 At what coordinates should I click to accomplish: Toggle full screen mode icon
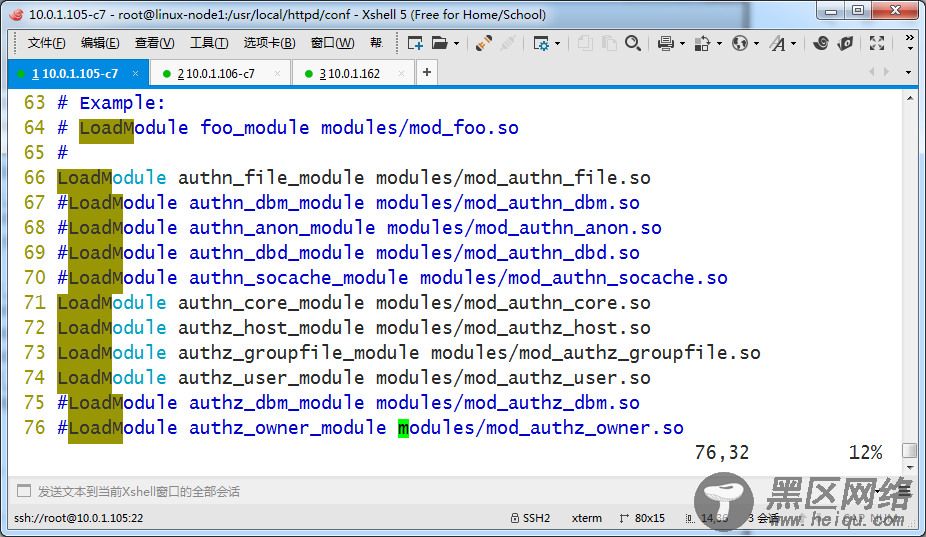tap(877, 43)
